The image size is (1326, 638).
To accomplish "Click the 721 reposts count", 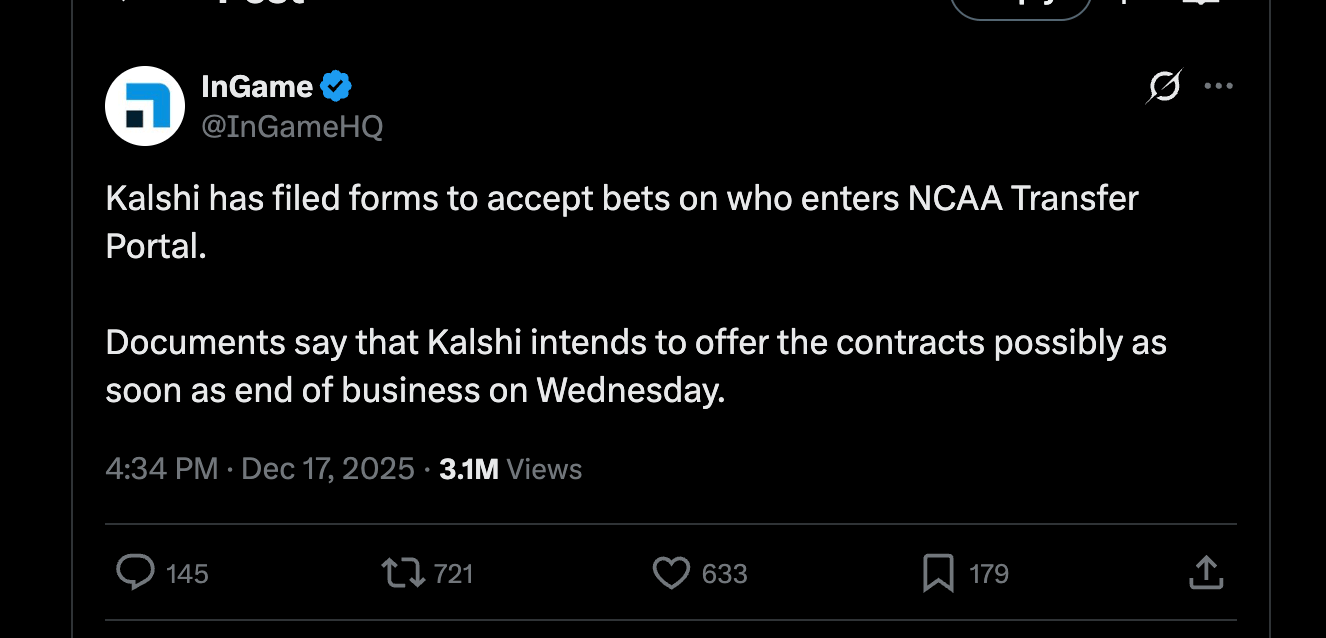I will pos(454,574).
